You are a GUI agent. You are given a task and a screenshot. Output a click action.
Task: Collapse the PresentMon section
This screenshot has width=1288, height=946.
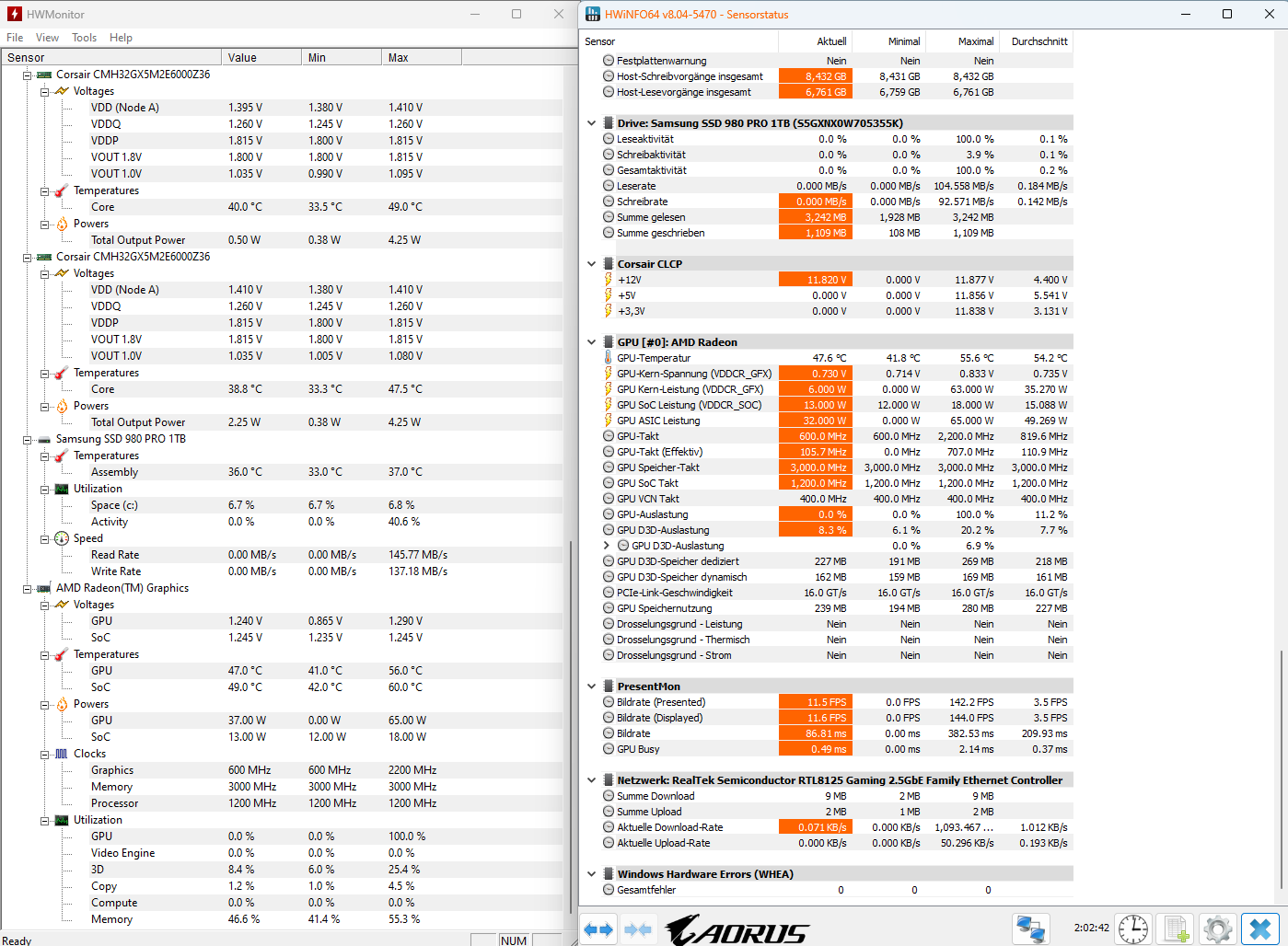[591, 686]
